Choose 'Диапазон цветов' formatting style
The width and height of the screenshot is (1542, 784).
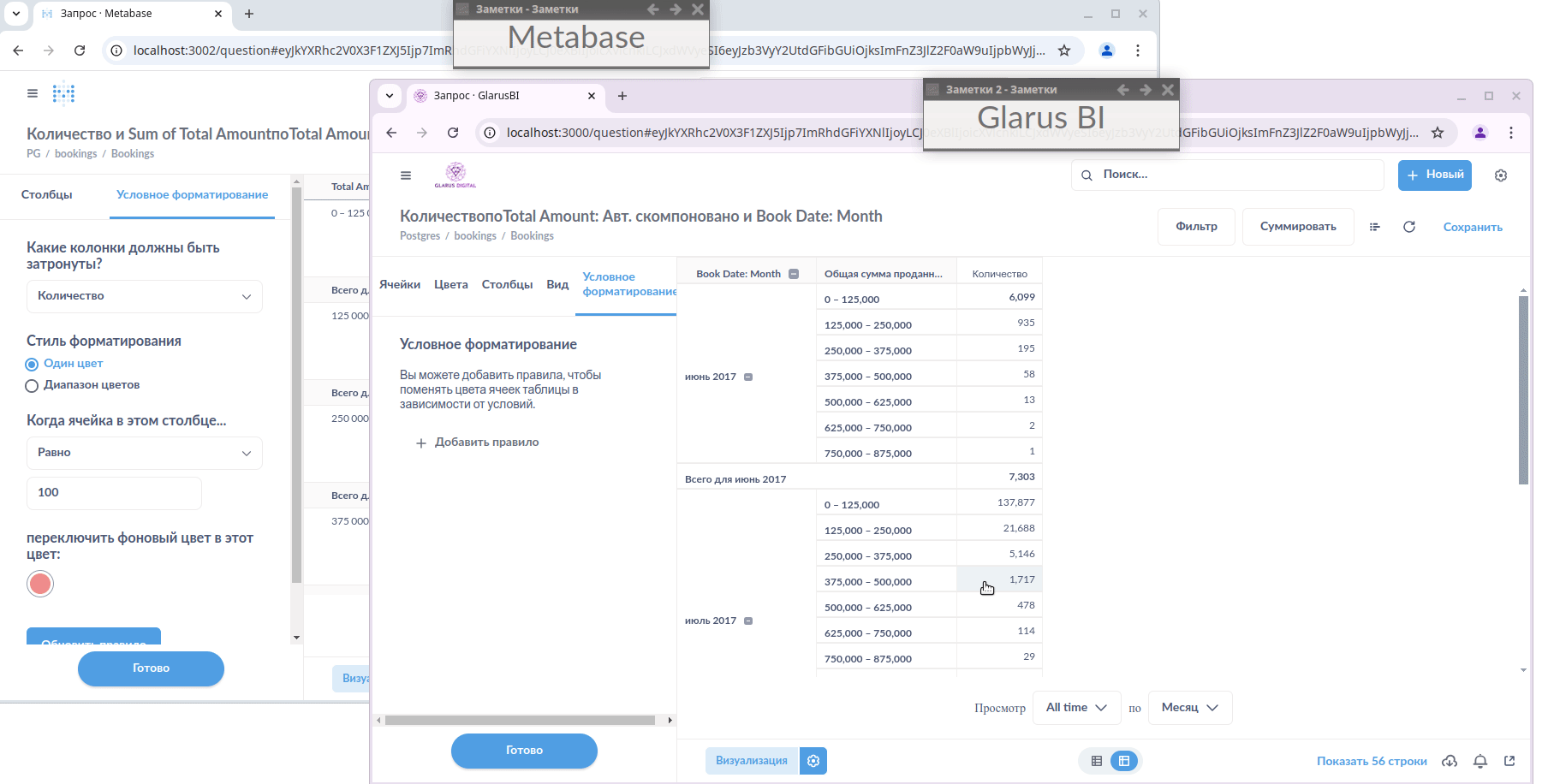(x=33, y=386)
